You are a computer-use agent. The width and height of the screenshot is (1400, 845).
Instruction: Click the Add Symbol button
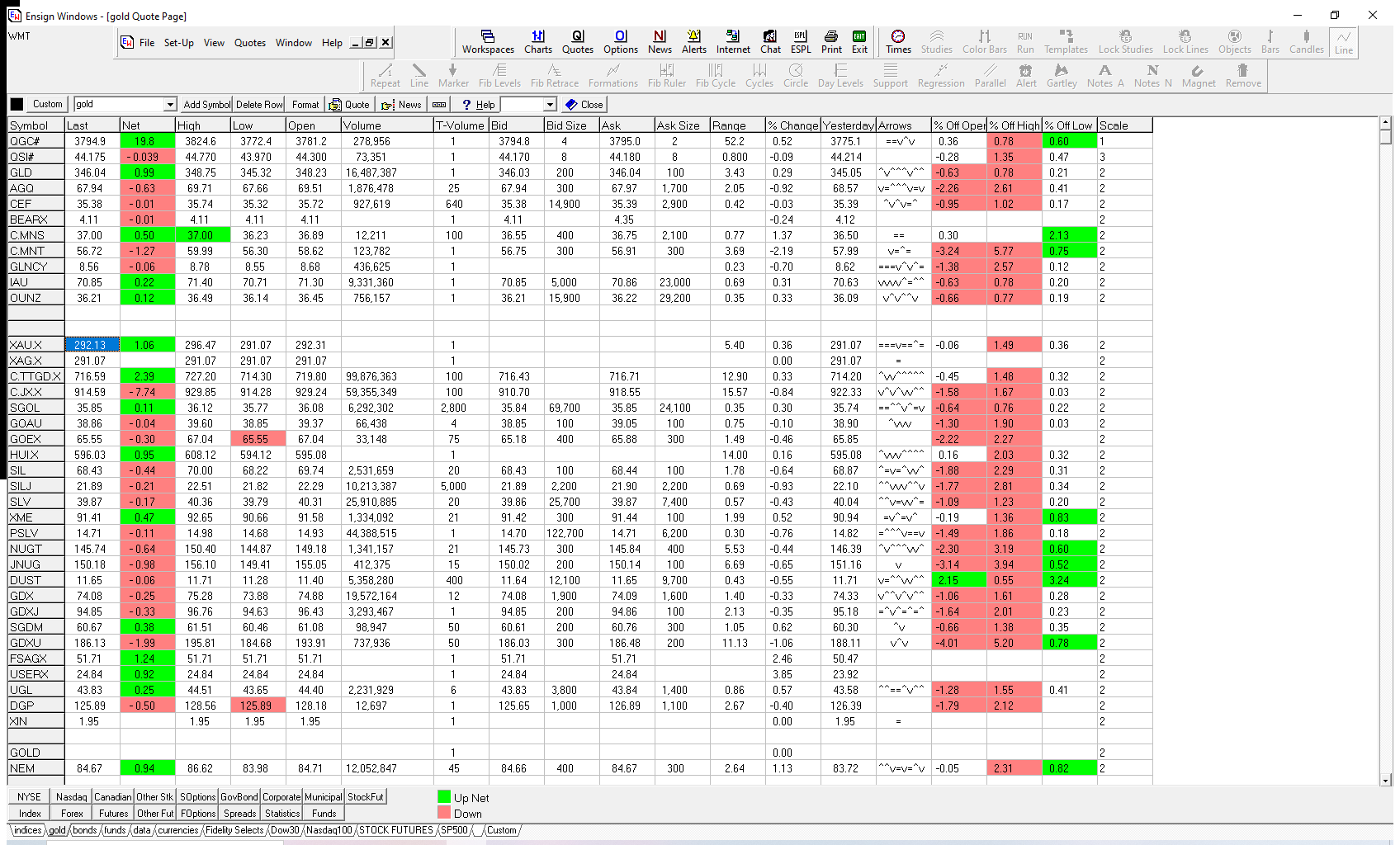pos(206,105)
